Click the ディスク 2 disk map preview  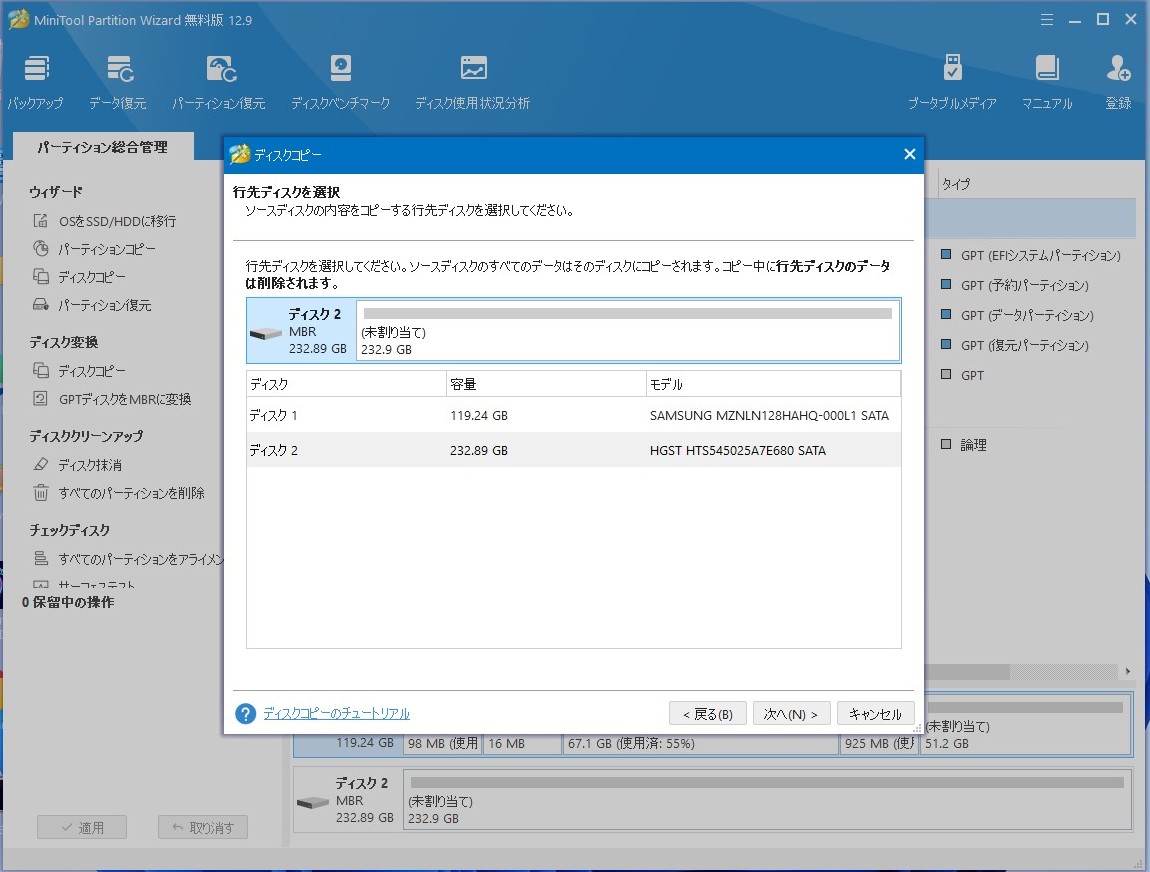[x=573, y=331]
